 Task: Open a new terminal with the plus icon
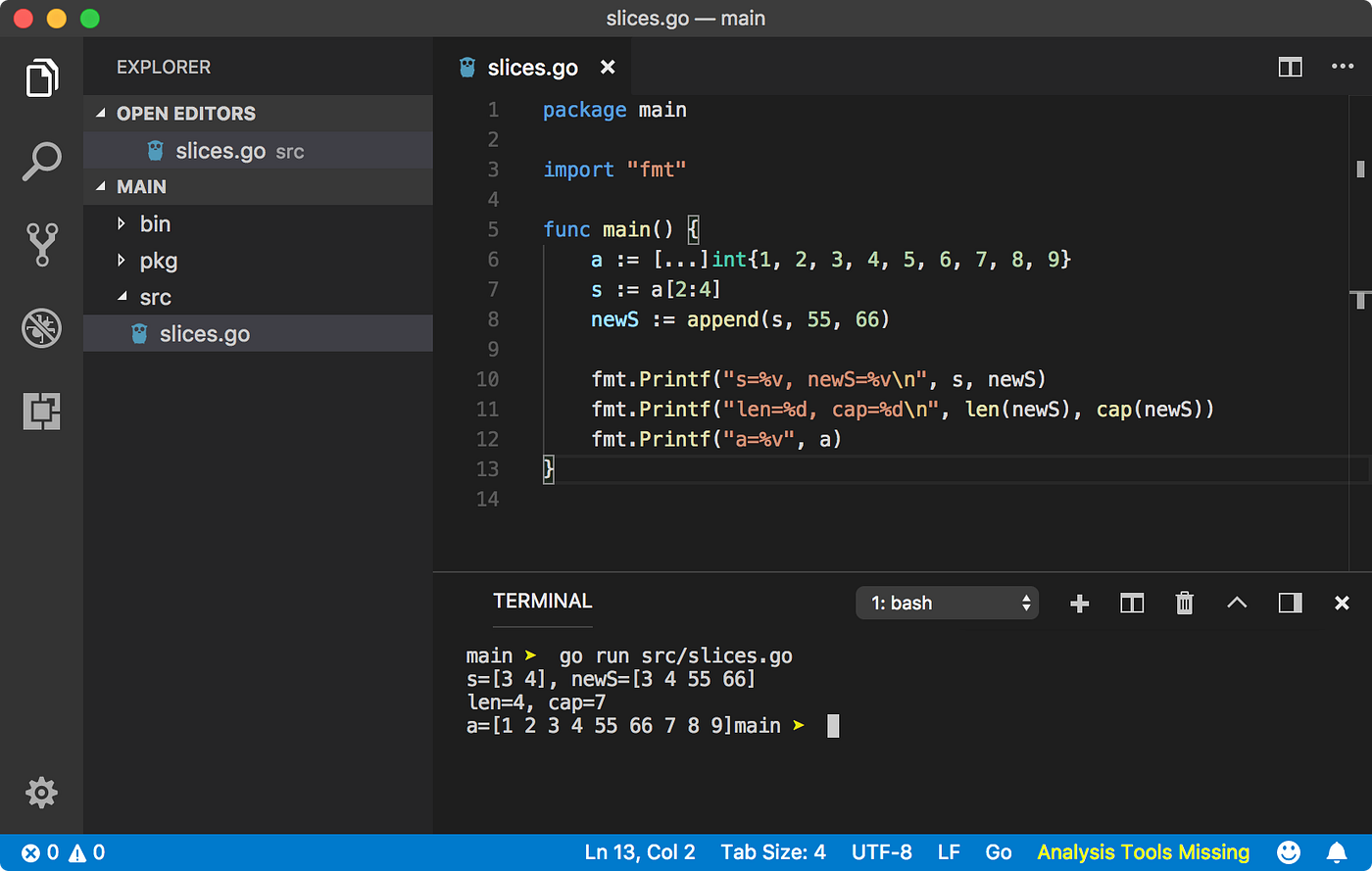click(x=1078, y=603)
